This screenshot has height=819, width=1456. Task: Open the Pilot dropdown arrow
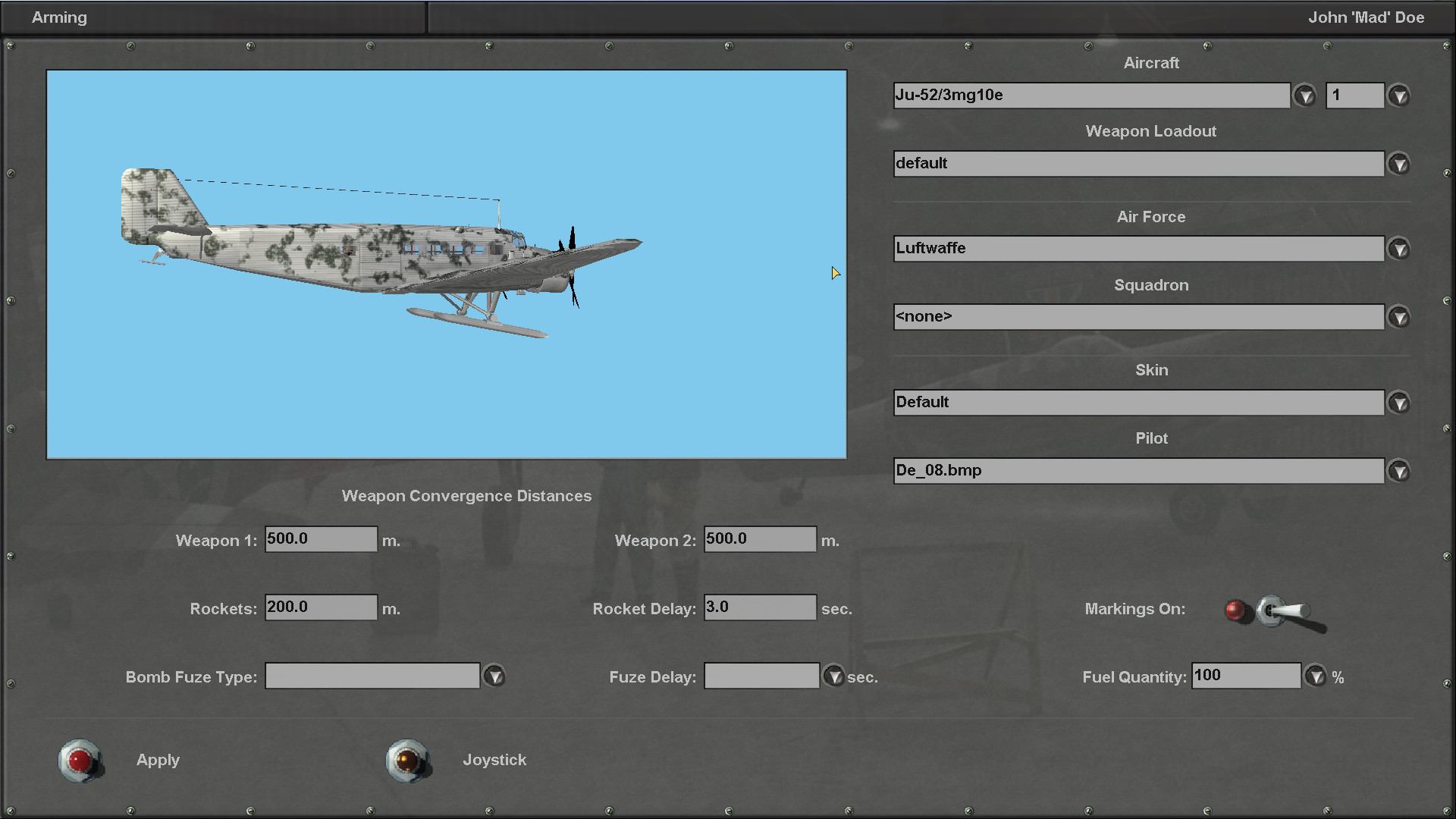[1398, 471]
